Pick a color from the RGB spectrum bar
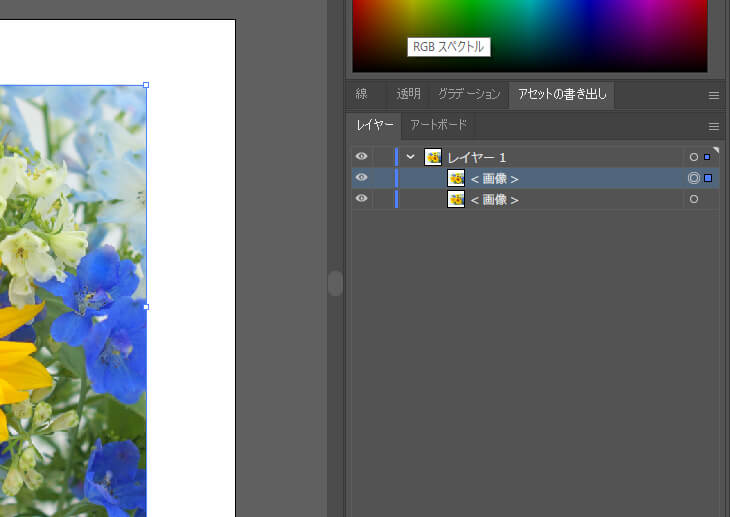730x517 pixels. point(530,36)
